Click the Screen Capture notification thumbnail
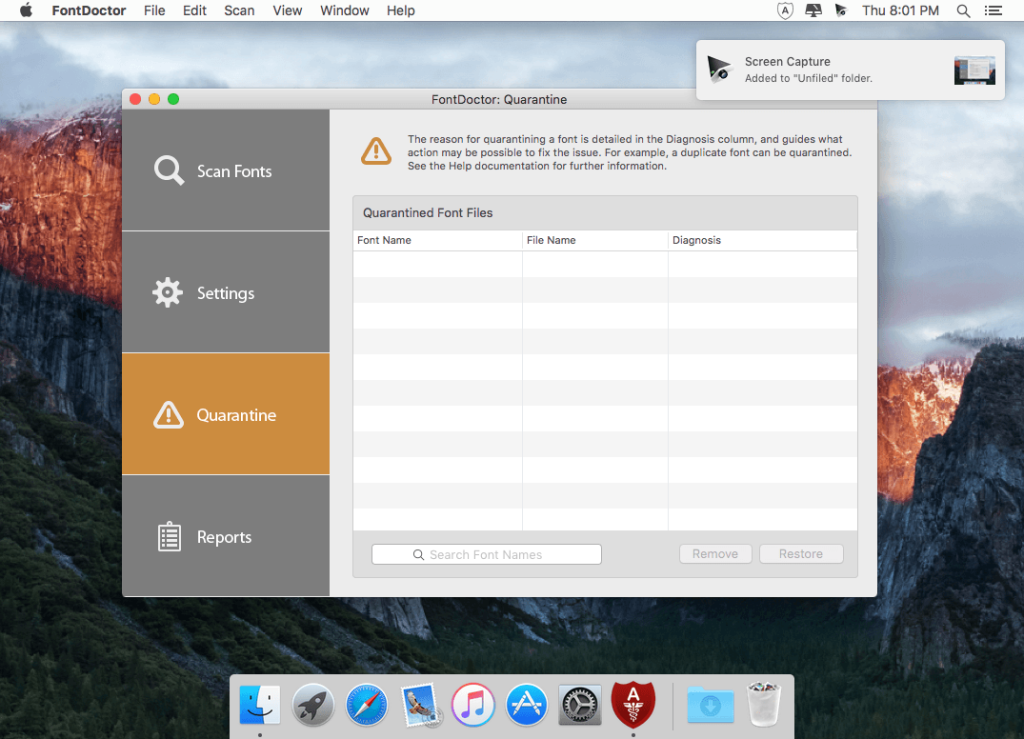 (974, 70)
